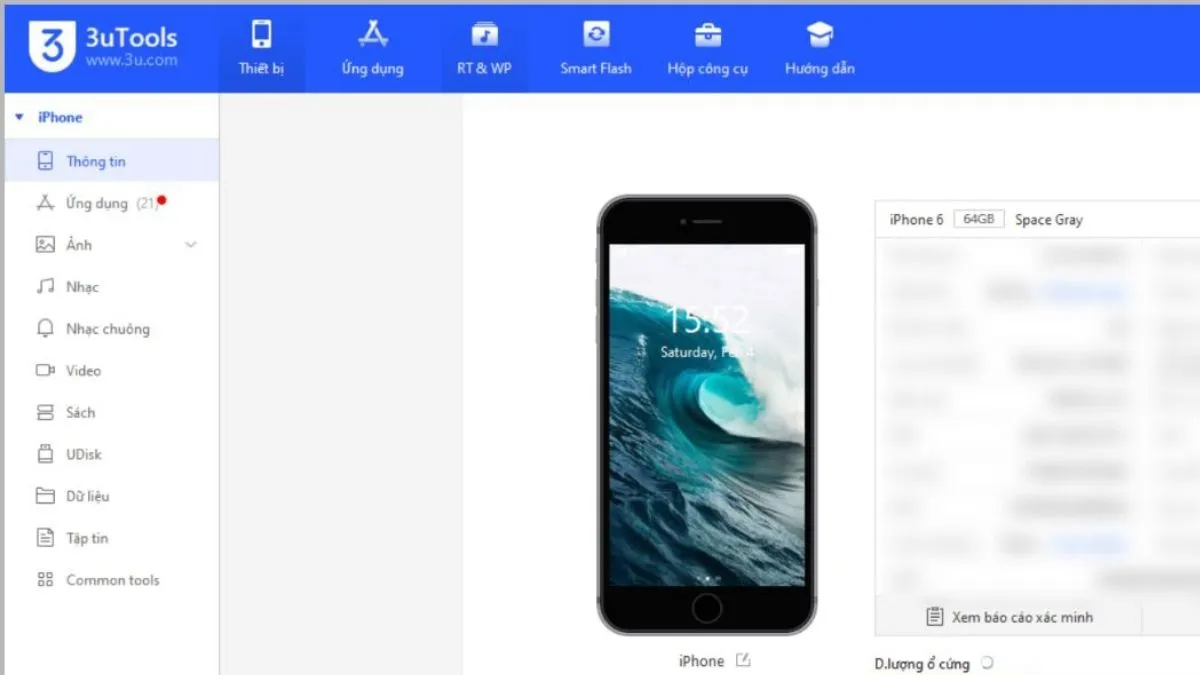Select Thông tin in the sidebar

(95, 160)
